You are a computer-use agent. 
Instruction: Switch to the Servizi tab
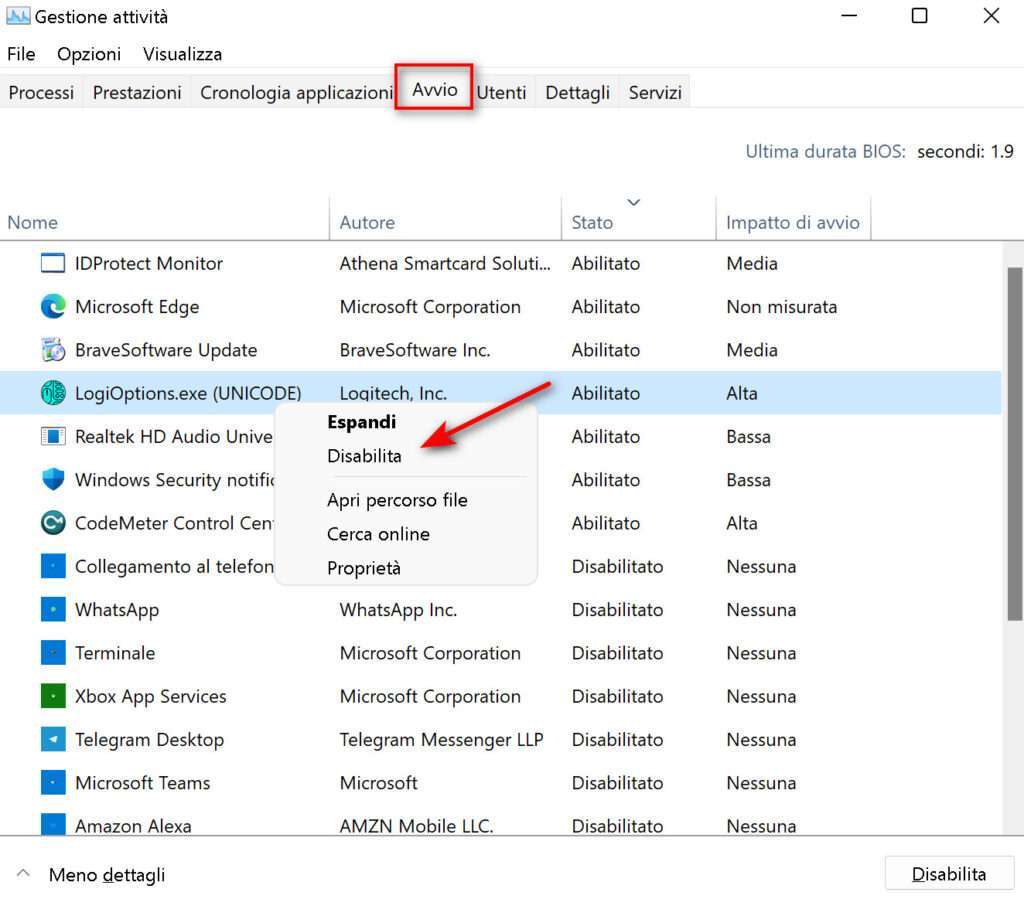click(x=655, y=93)
